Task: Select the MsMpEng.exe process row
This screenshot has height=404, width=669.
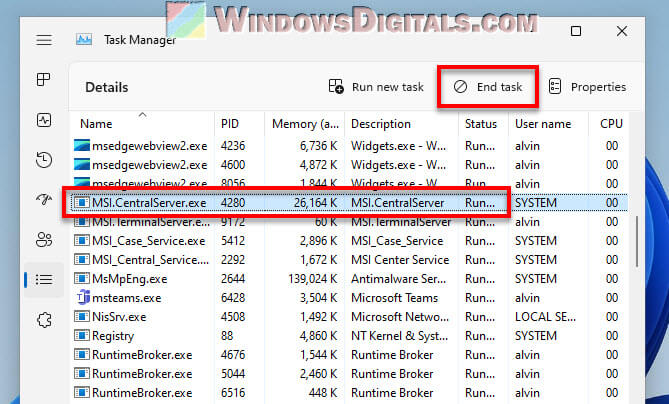Action: click(x=349, y=279)
